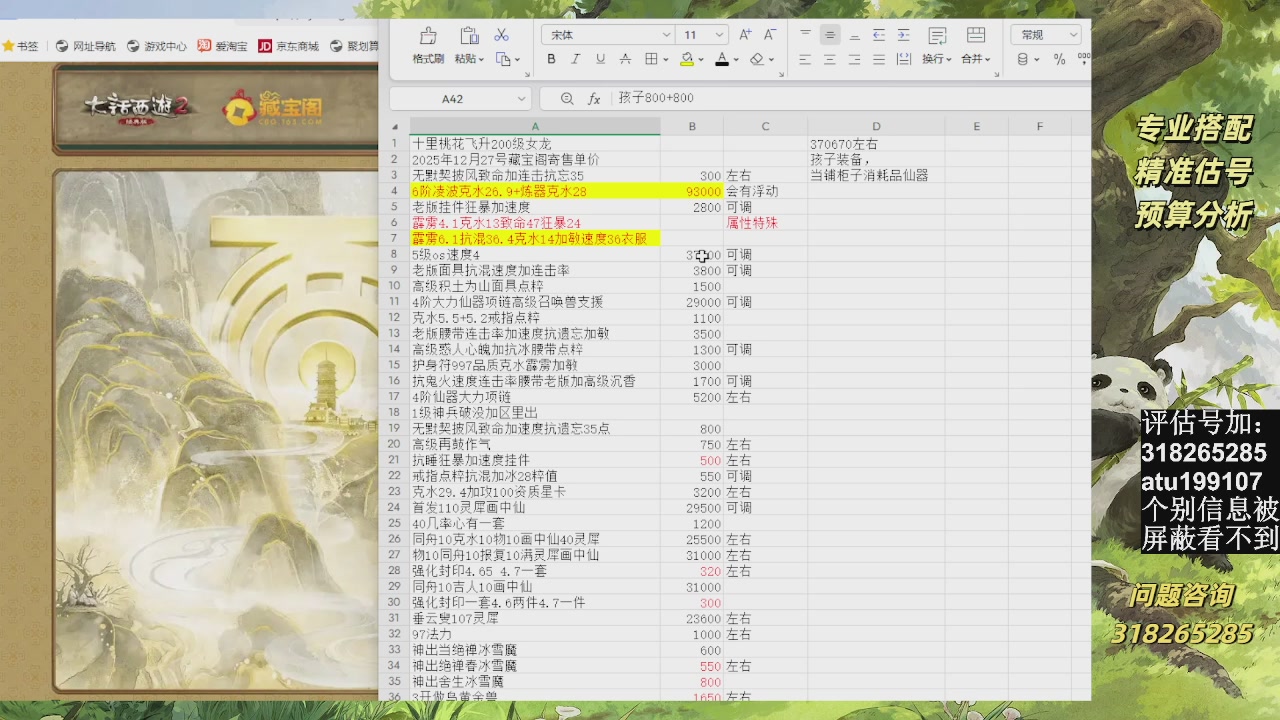Open the 京东商城 bookmark
The image size is (1280, 720).
point(288,46)
